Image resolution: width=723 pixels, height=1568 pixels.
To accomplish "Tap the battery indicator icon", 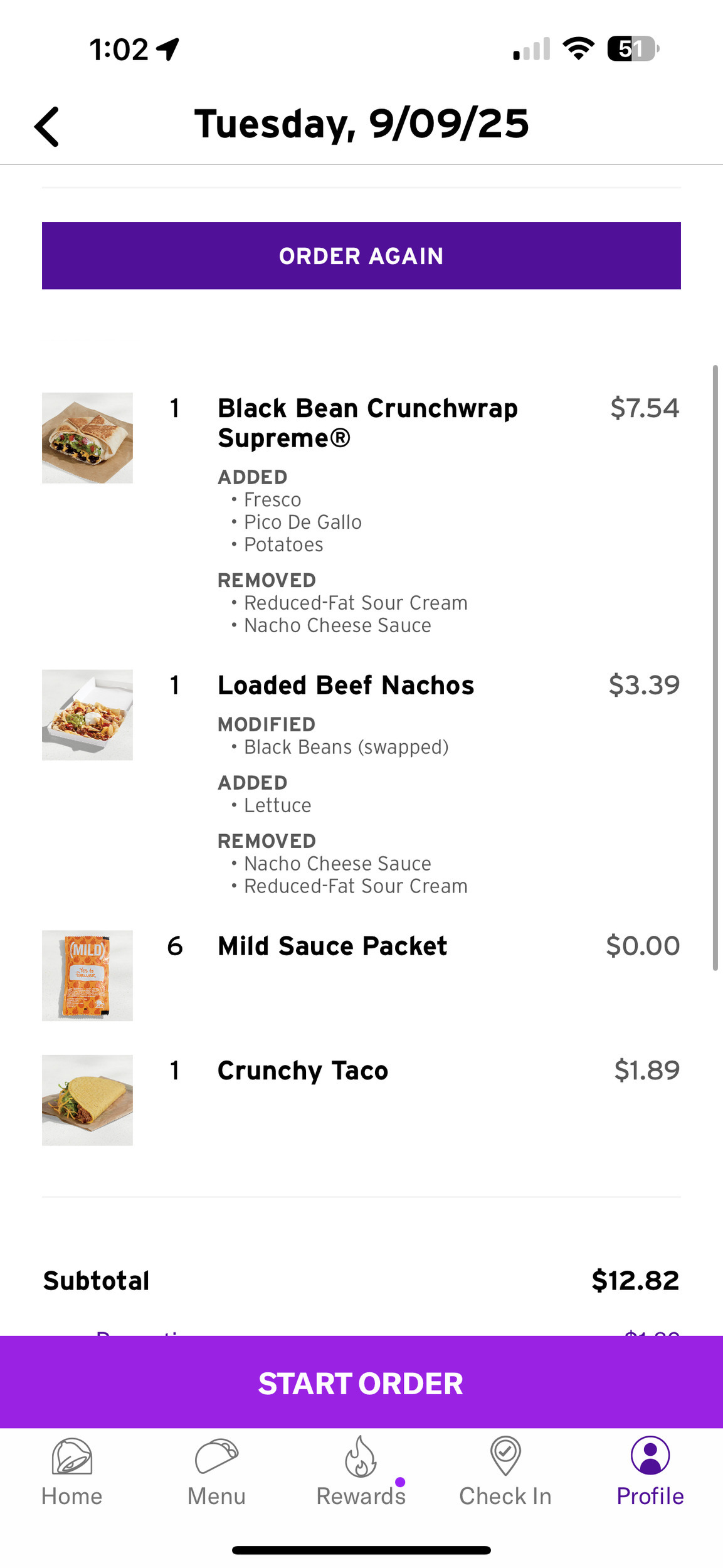I will (633, 49).
